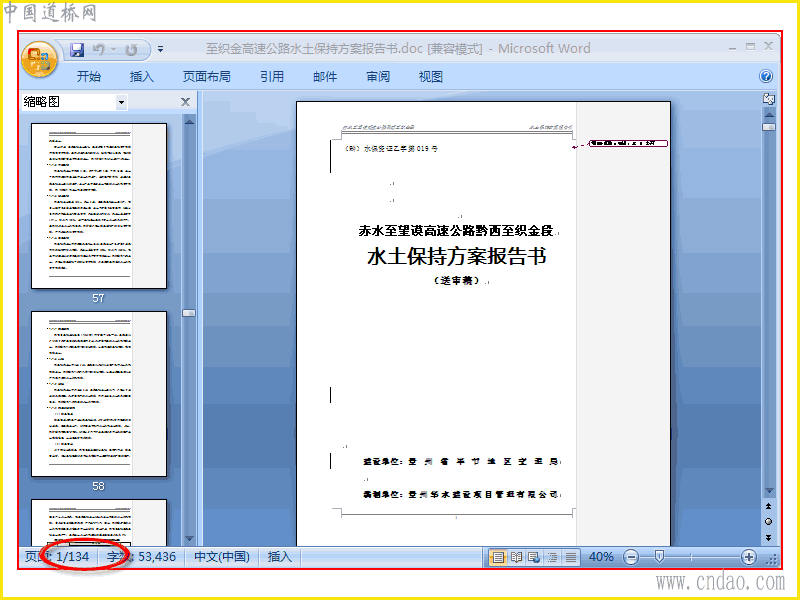Open Word Help question mark icon

point(766,77)
